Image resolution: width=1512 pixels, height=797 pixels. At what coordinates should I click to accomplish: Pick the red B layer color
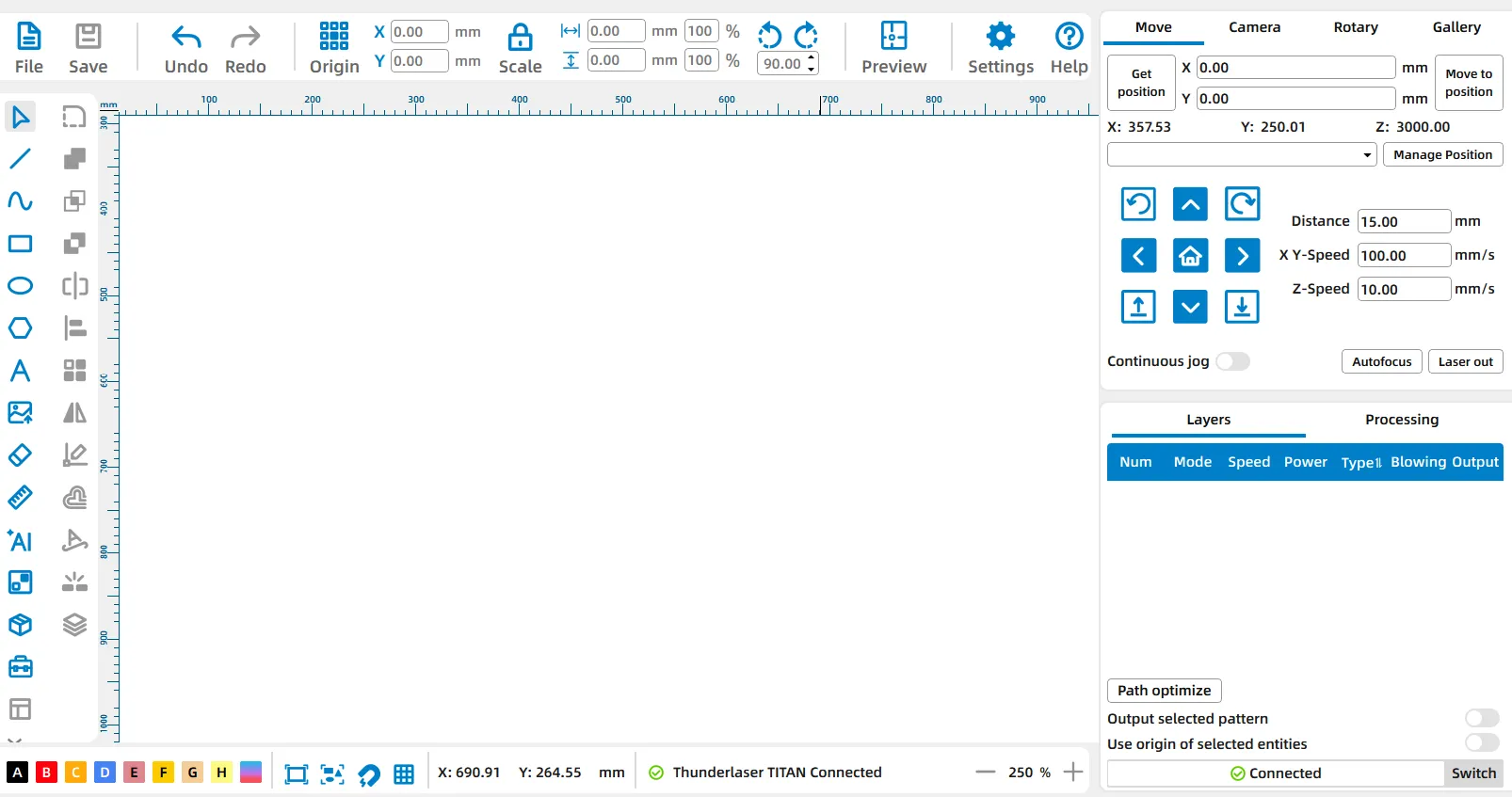coord(46,773)
